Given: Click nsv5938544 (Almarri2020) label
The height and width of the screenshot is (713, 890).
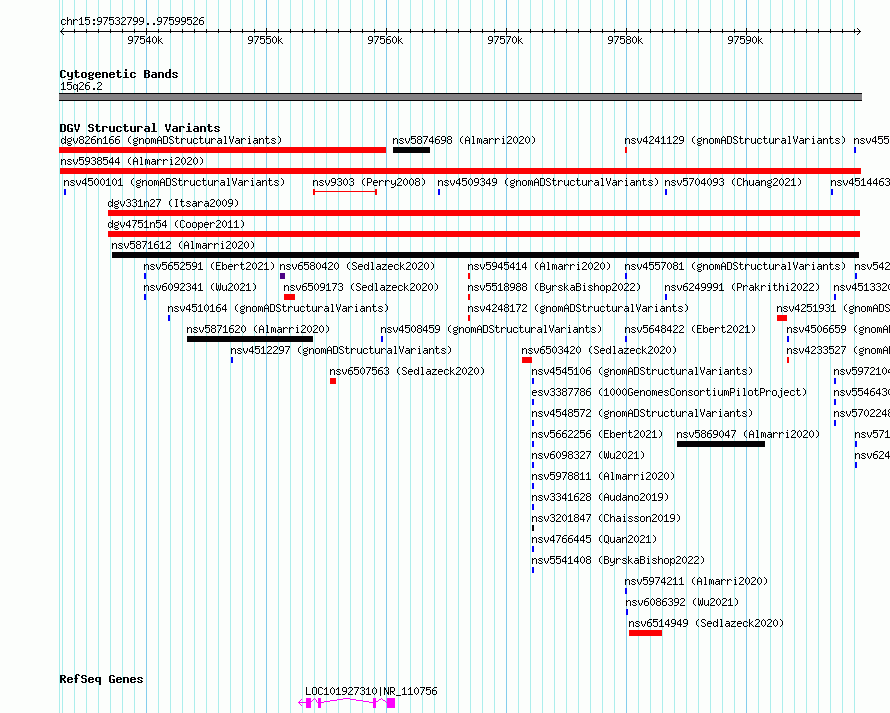Looking at the screenshot, I should (x=132, y=161).
